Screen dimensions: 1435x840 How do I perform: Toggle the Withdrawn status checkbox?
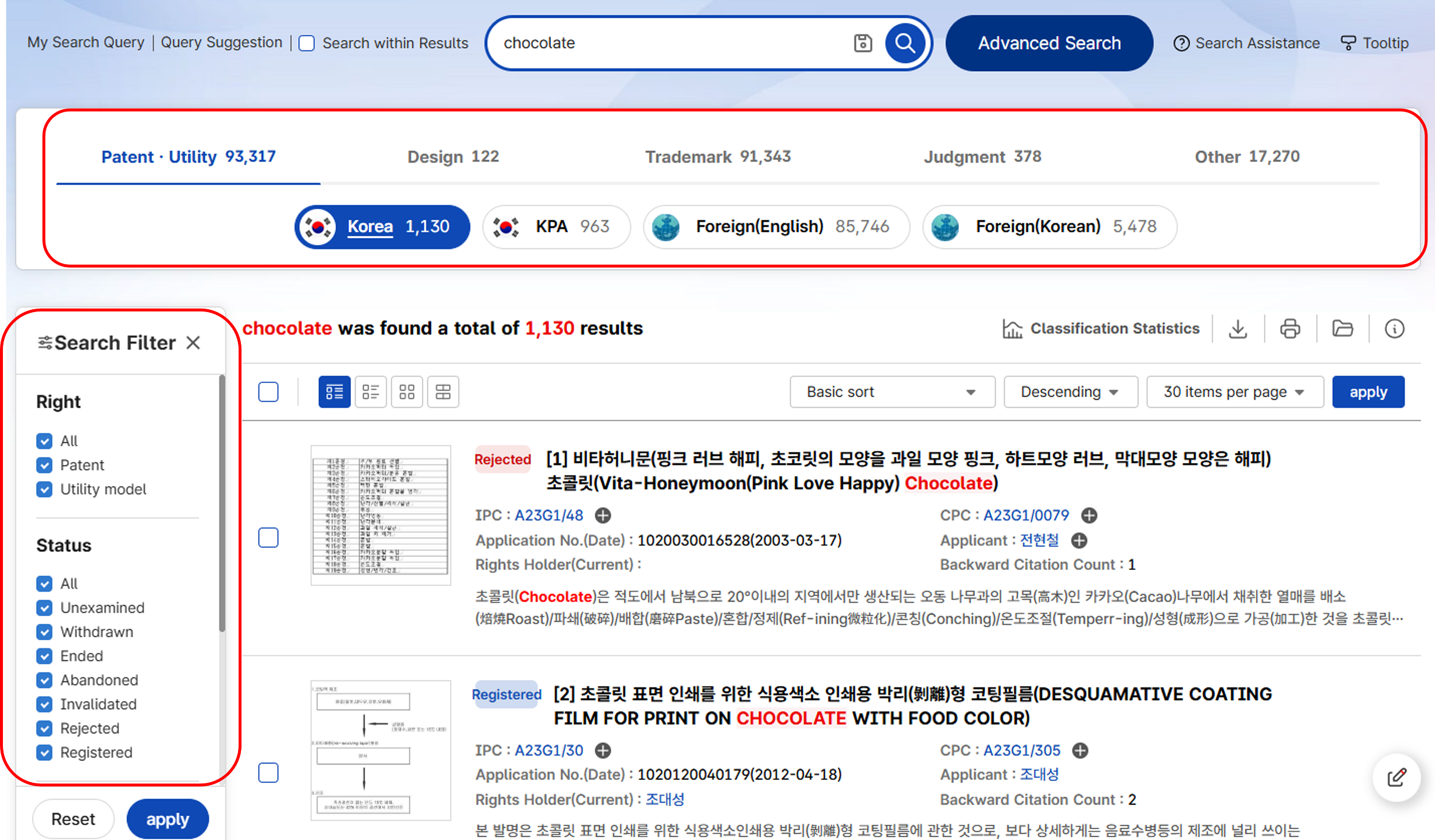coord(44,632)
